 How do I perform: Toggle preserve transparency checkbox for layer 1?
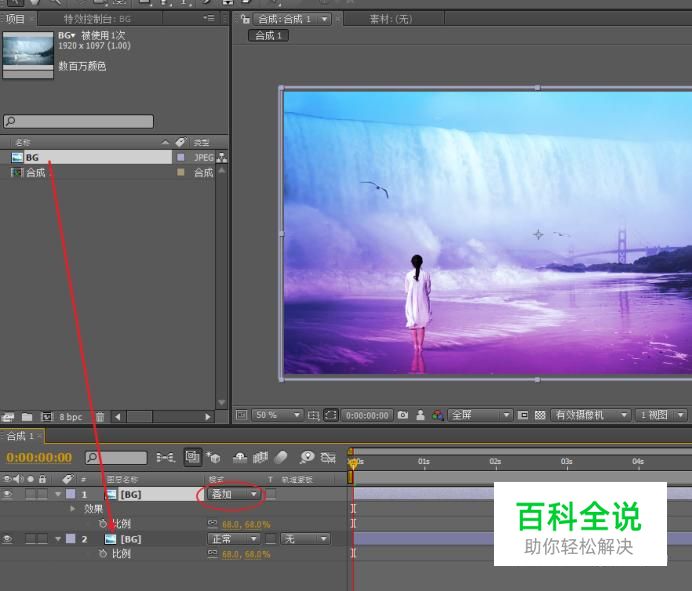pos(271,494)
